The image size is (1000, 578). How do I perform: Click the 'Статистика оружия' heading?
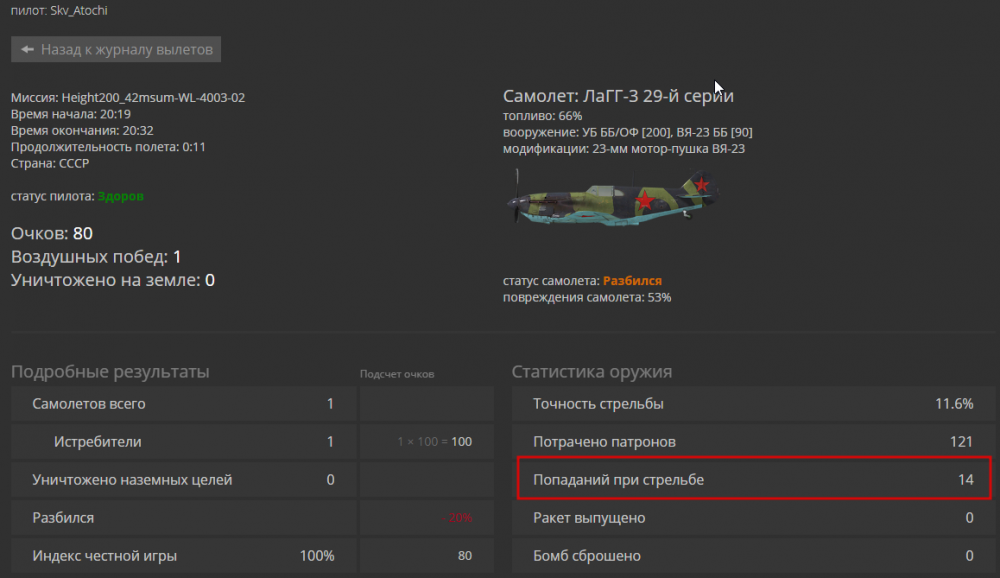coord(592,372)
